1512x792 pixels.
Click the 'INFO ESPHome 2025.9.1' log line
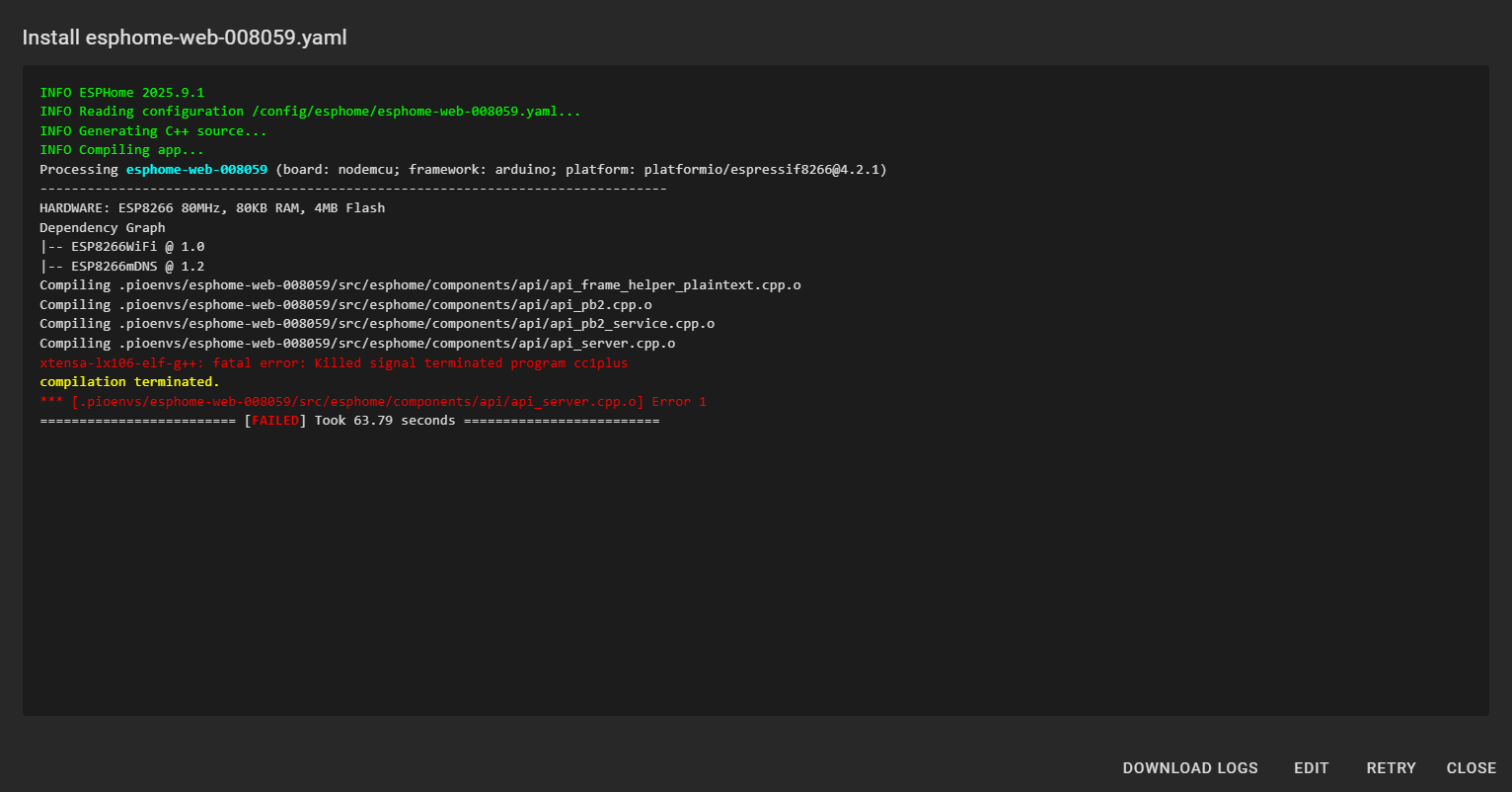click(x=122, y=92)
